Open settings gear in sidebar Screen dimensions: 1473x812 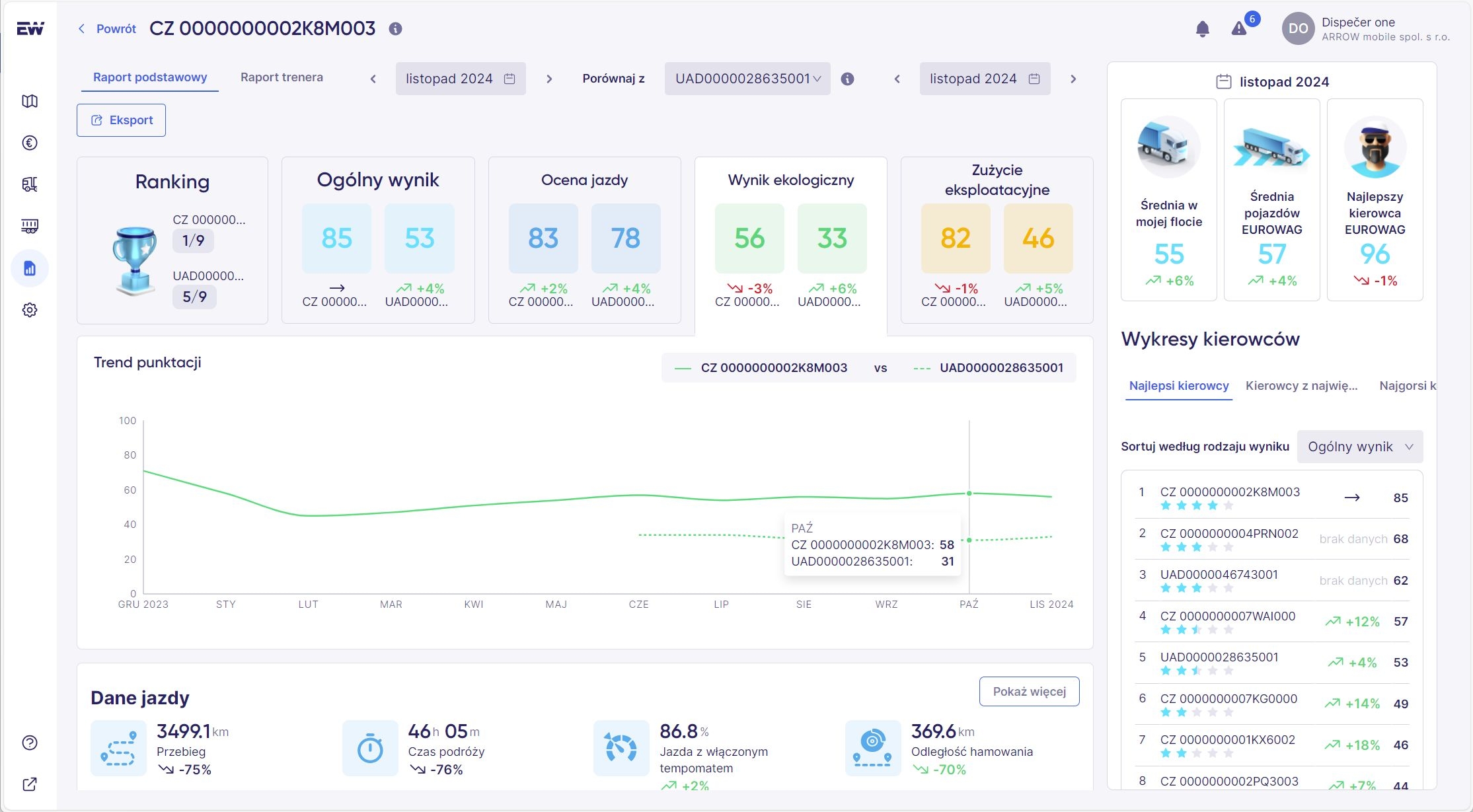click(x=30, y=310)
